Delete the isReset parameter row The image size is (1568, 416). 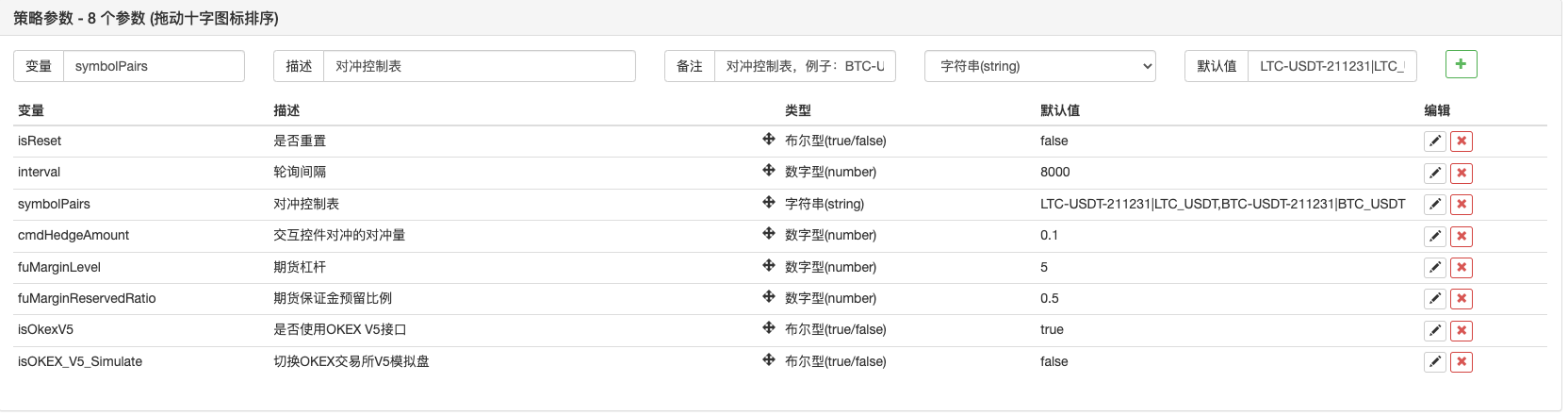pos(1462,141)
